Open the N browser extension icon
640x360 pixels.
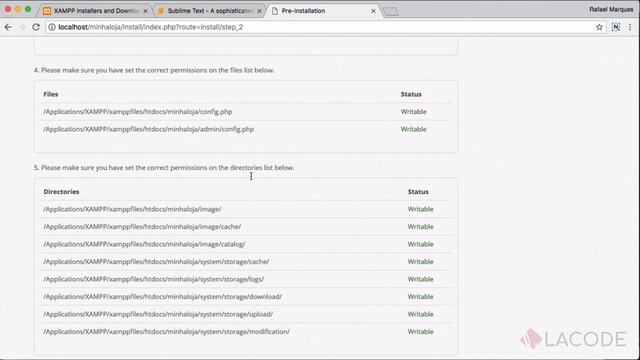pyautogui.click(x=616, y=27)
